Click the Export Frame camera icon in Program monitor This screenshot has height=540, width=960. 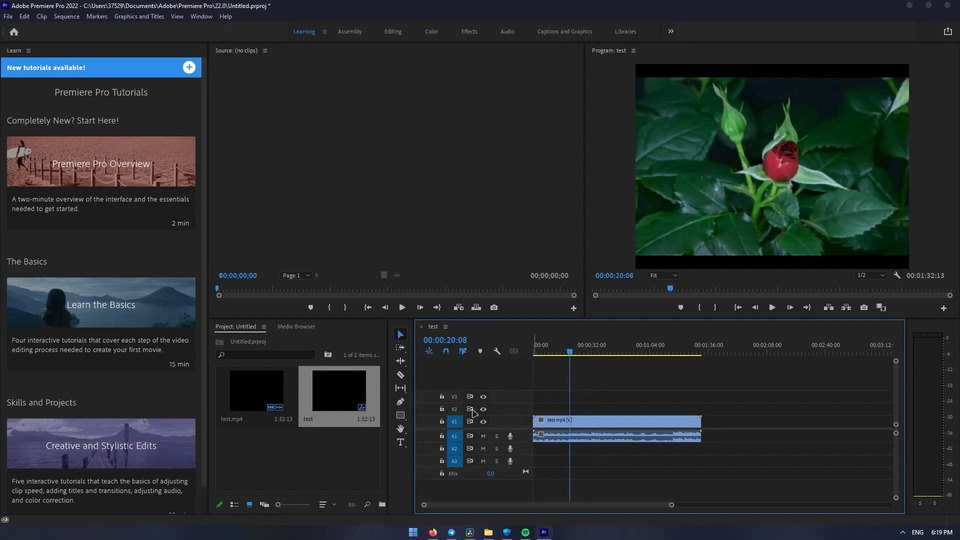click(864, 308)
